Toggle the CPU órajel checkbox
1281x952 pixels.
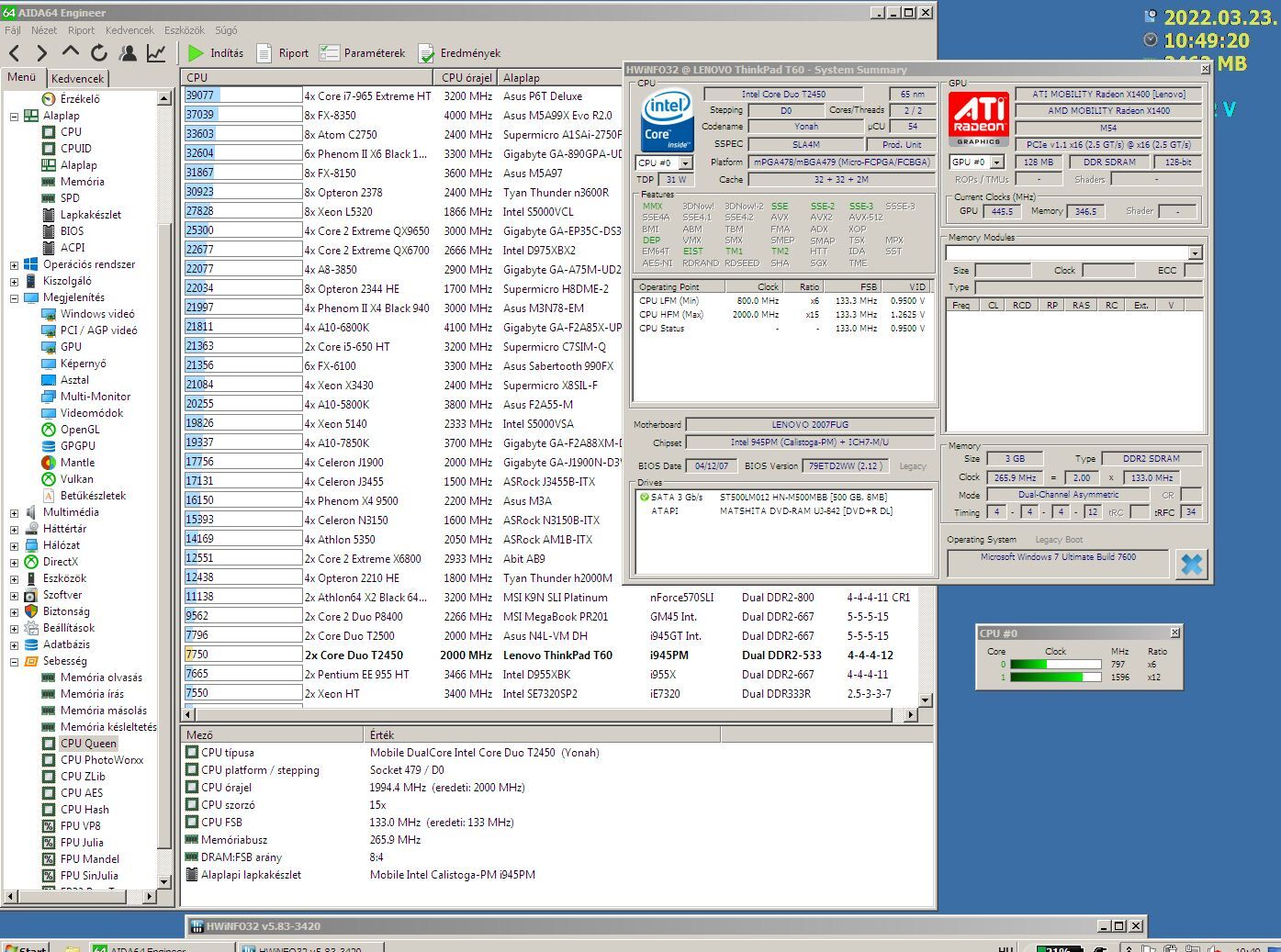tap(192, 787)
